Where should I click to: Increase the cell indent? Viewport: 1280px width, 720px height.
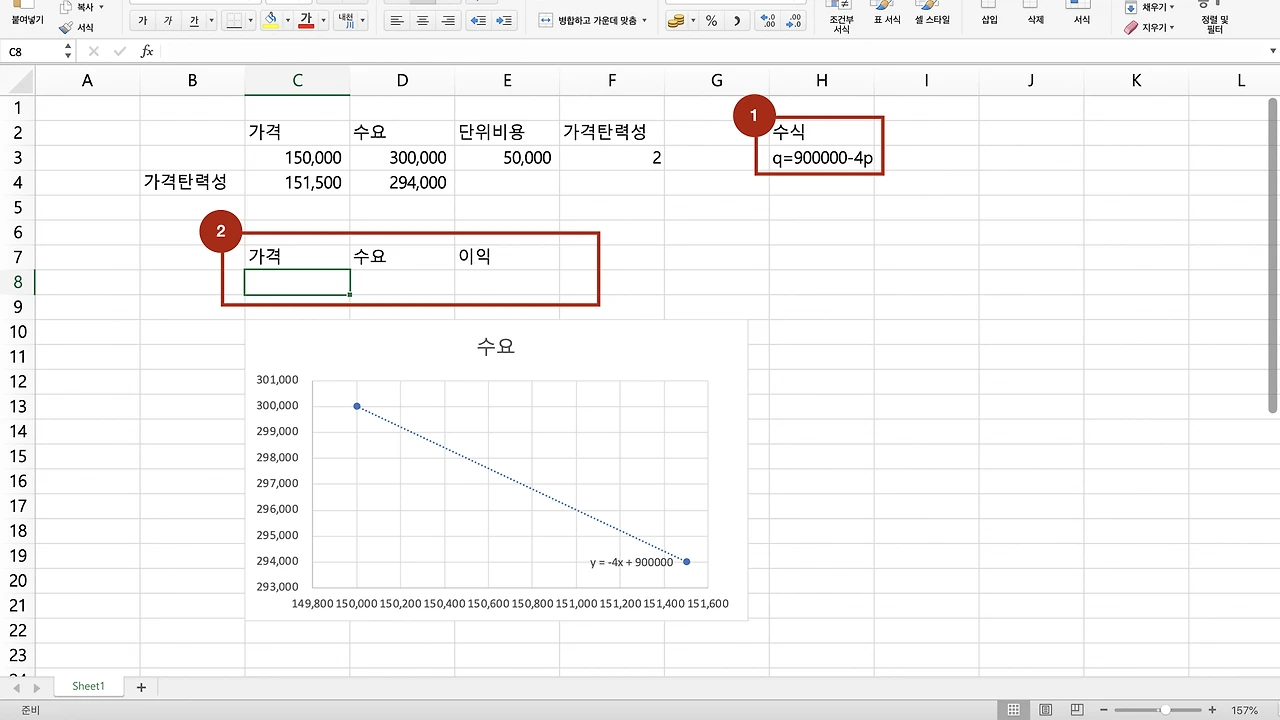tap(504, 21)
